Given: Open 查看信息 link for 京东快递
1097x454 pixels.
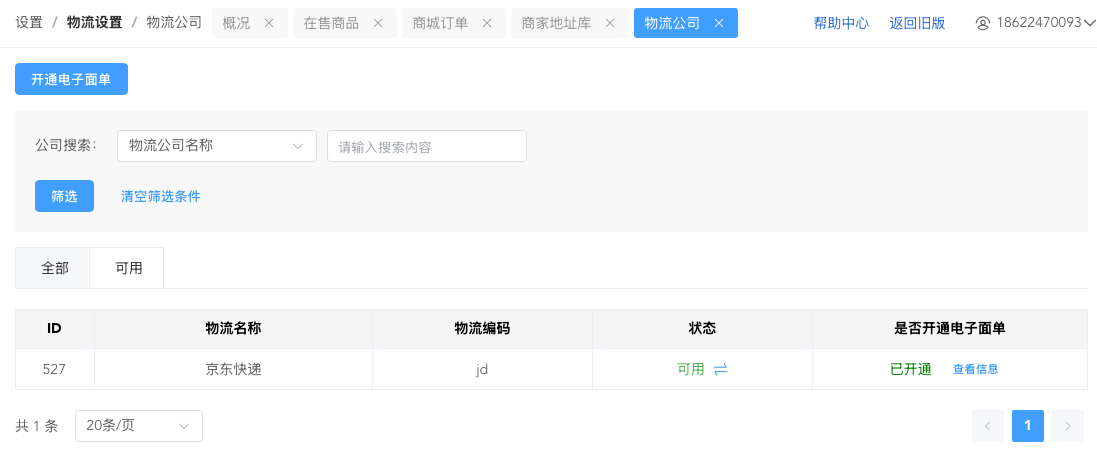Looking at the screenshot, I should 975,369.
